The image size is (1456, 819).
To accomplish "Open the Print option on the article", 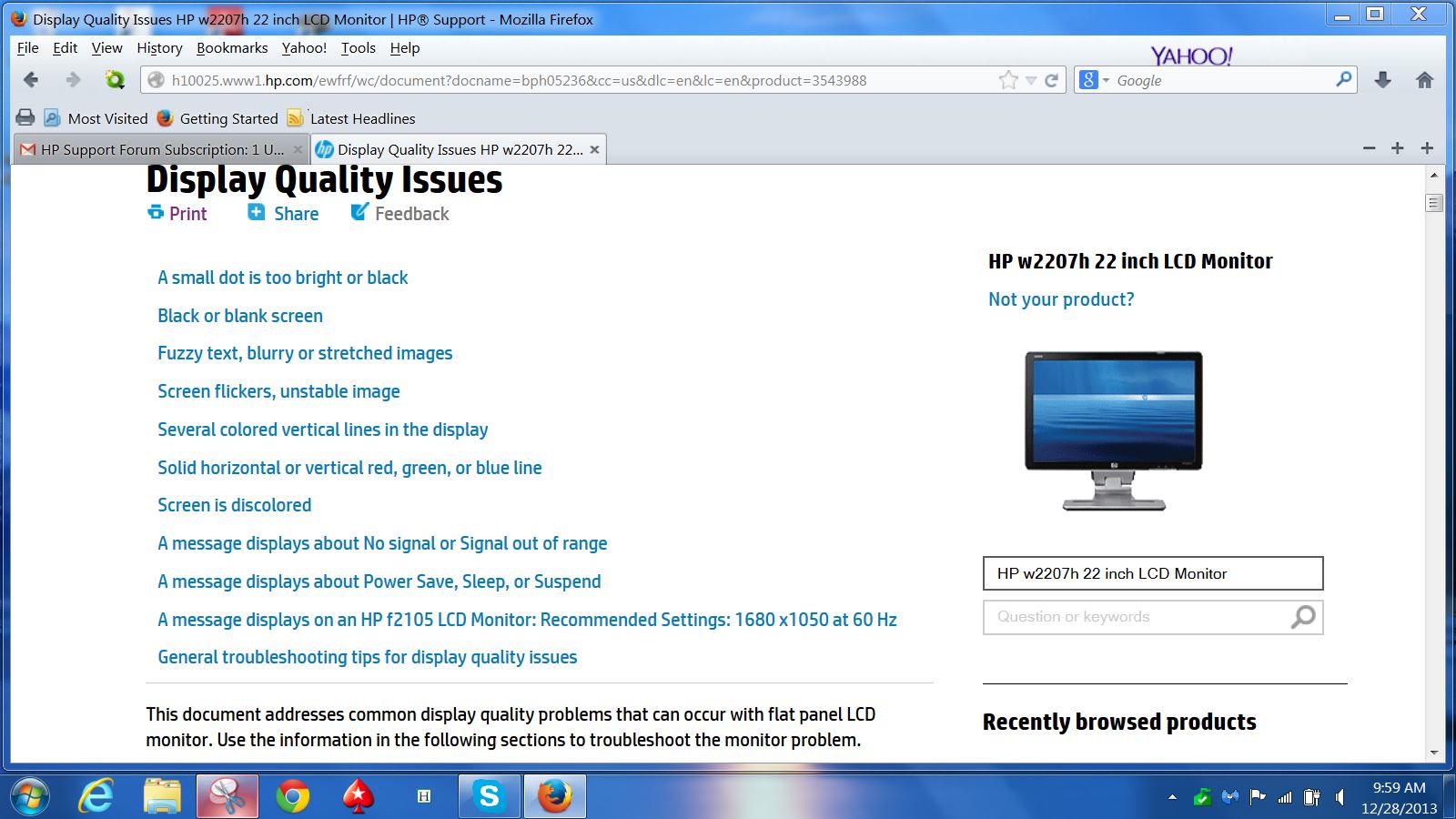I will click(x=177, y=213).
